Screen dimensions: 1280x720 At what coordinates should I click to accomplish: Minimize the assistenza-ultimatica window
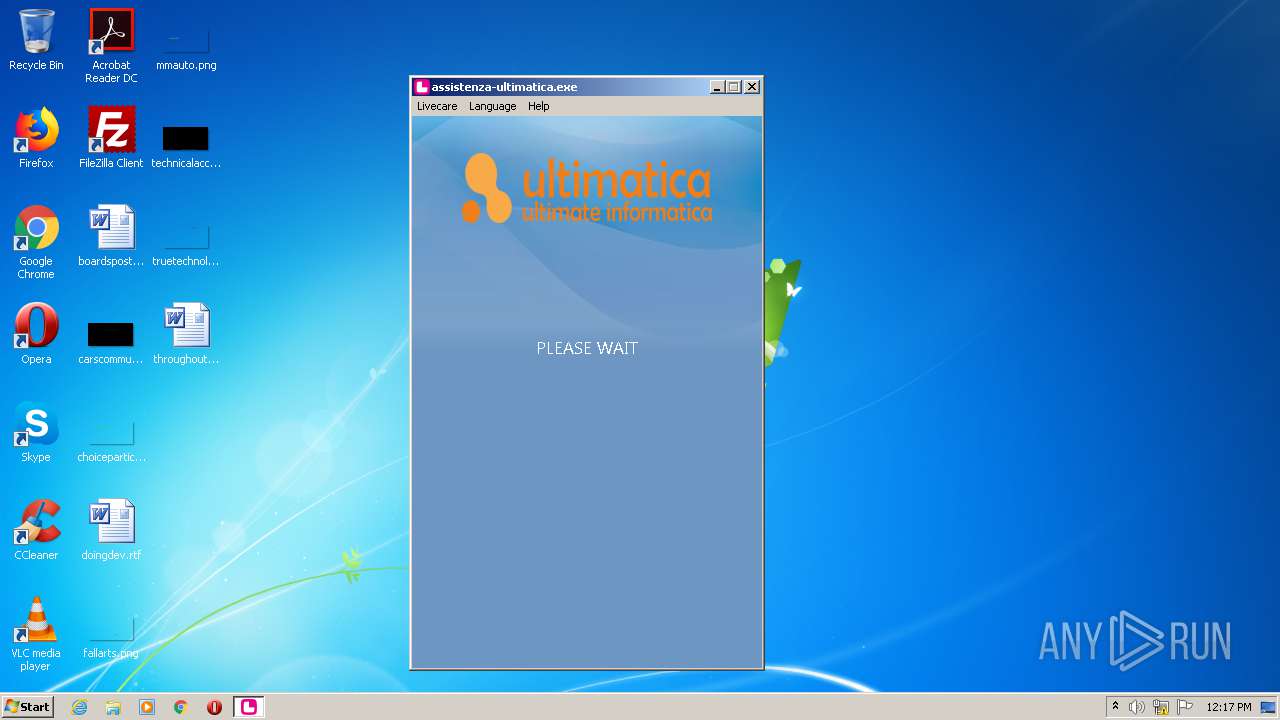coord(717,87)
